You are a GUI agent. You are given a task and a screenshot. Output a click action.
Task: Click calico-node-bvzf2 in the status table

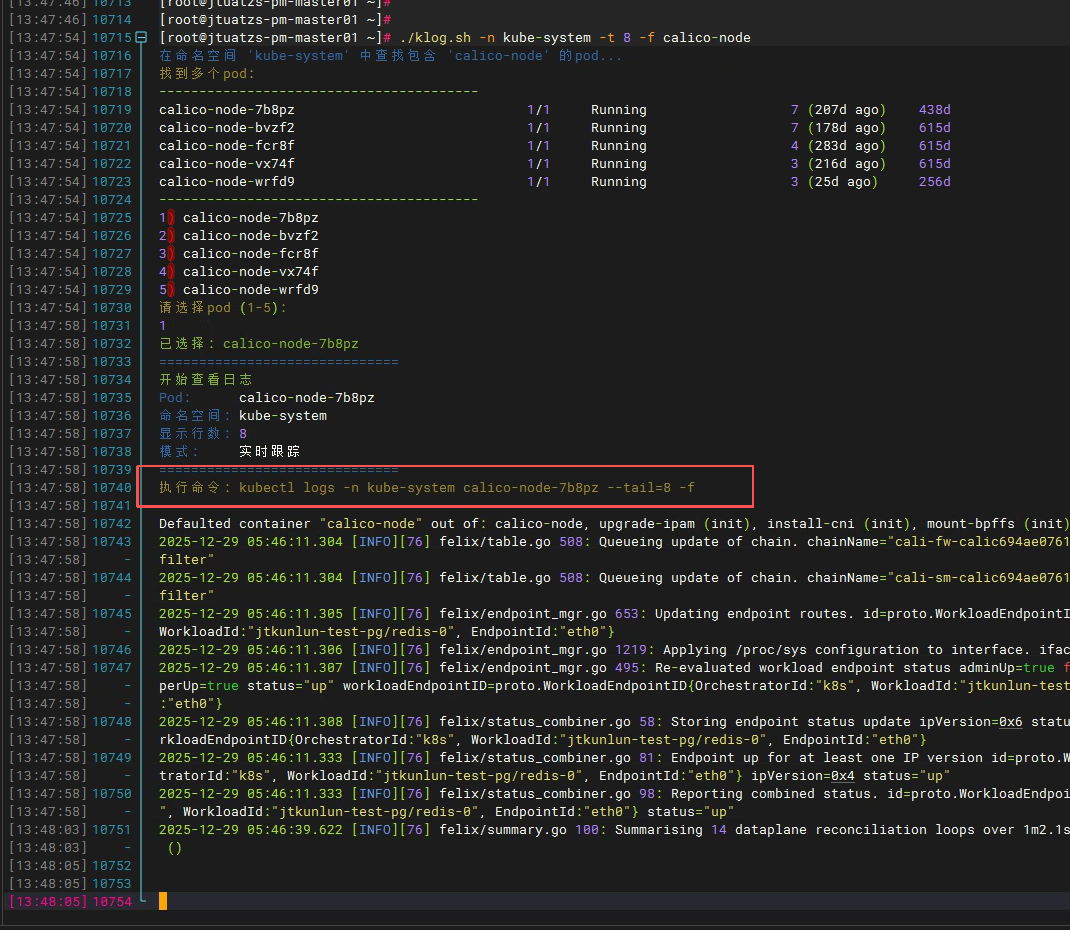click(x=227, y=128)
